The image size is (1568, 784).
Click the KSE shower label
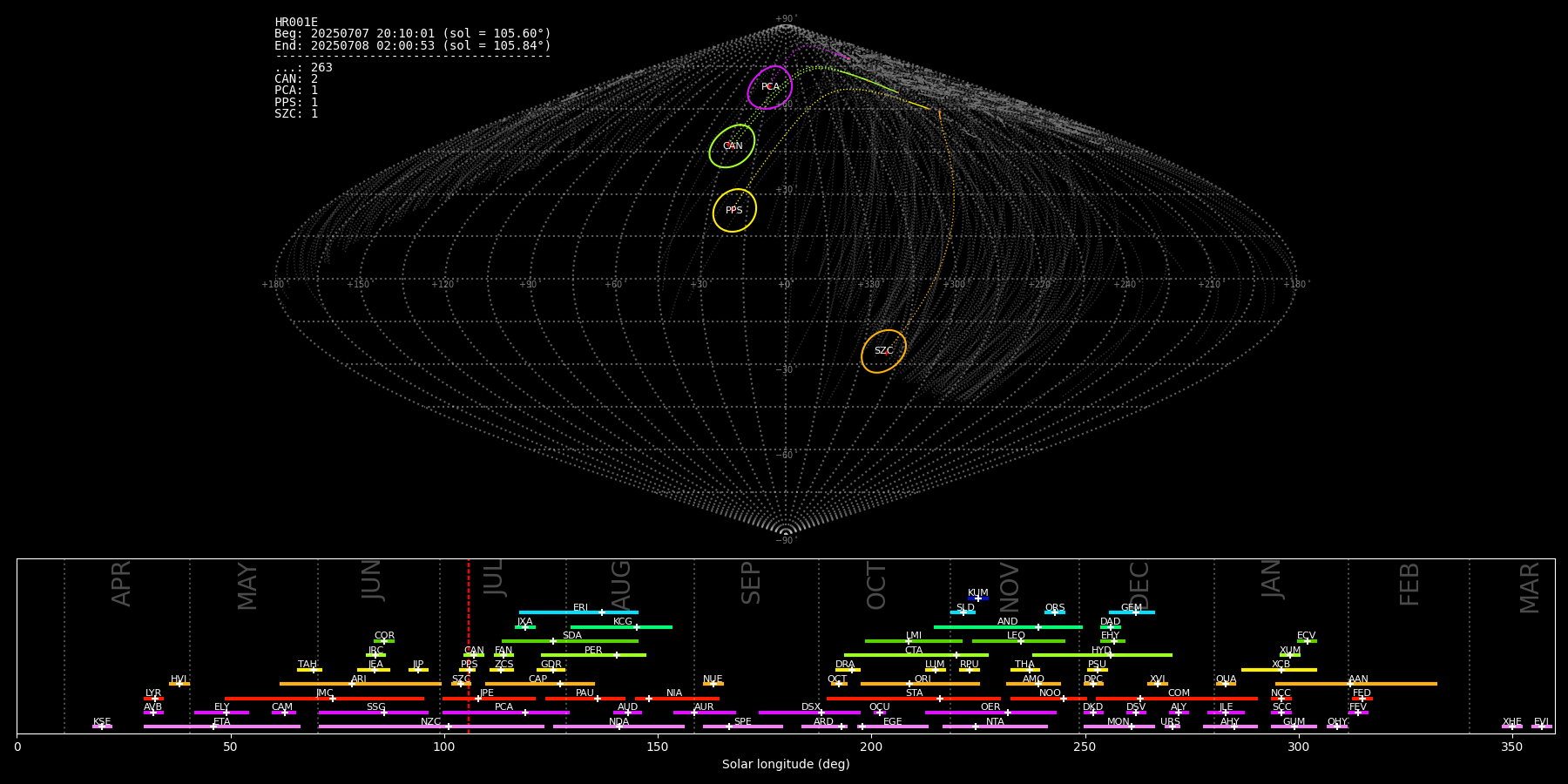[x=102, y=722]
